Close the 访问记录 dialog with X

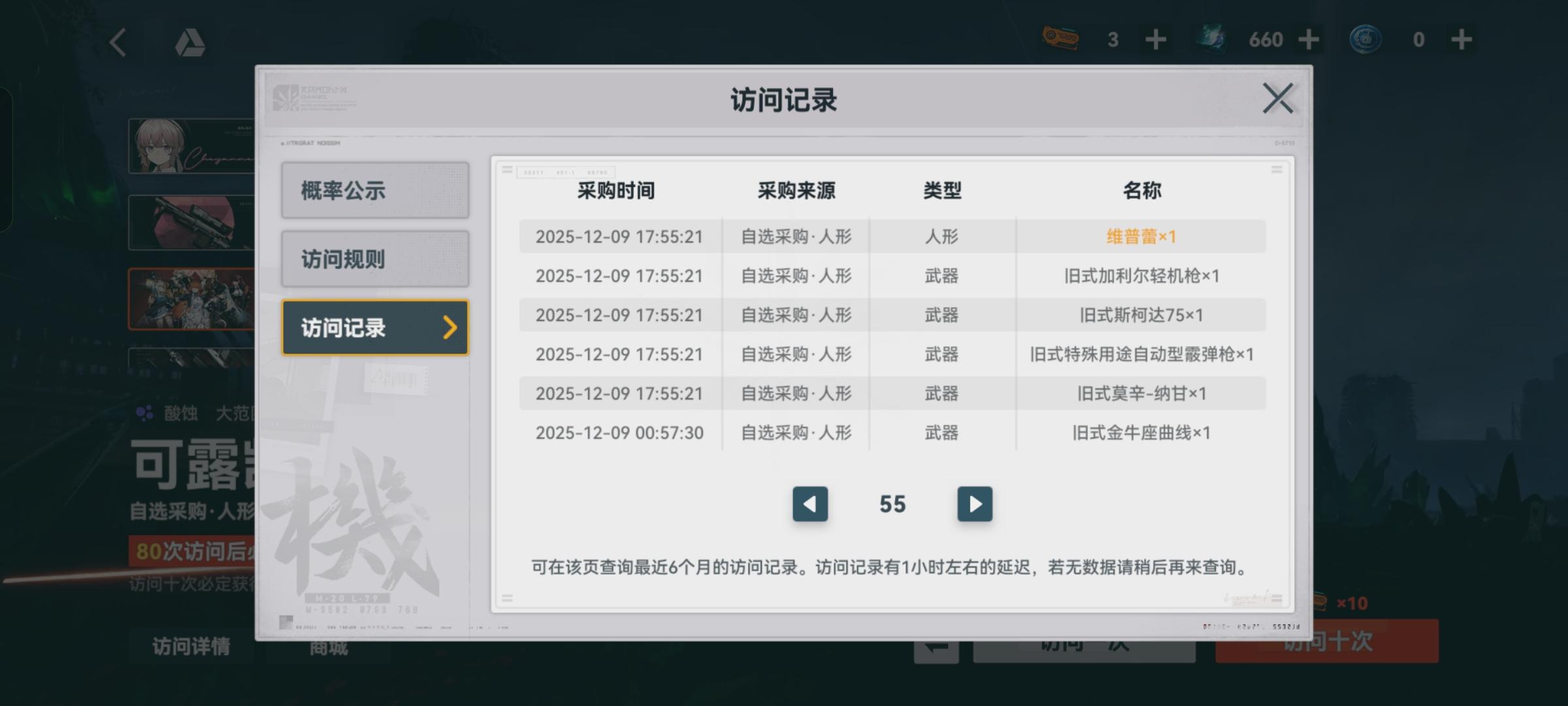(x=1277, y=99)
